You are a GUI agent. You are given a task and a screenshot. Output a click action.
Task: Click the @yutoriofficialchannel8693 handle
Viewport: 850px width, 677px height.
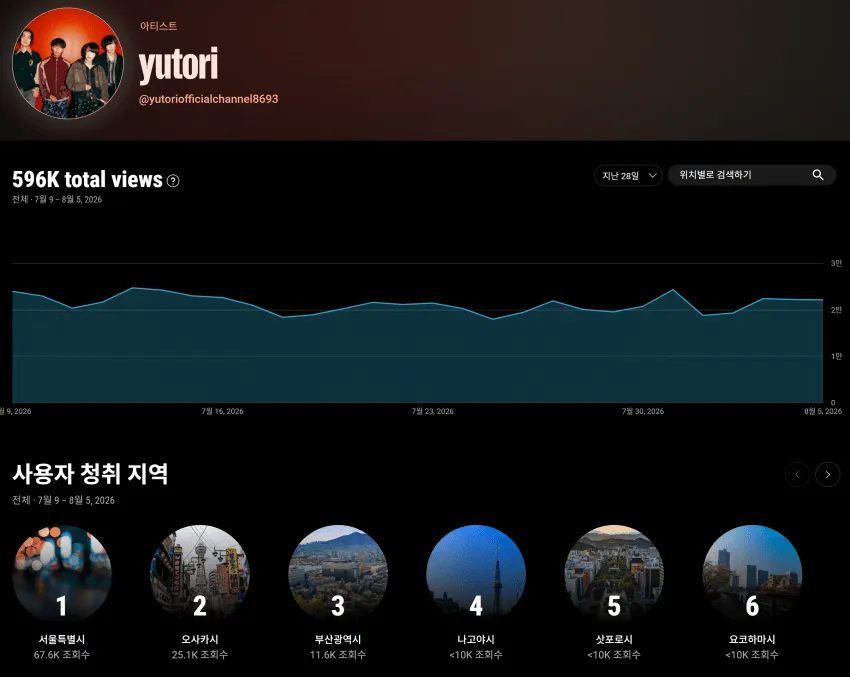coord(209,99)
